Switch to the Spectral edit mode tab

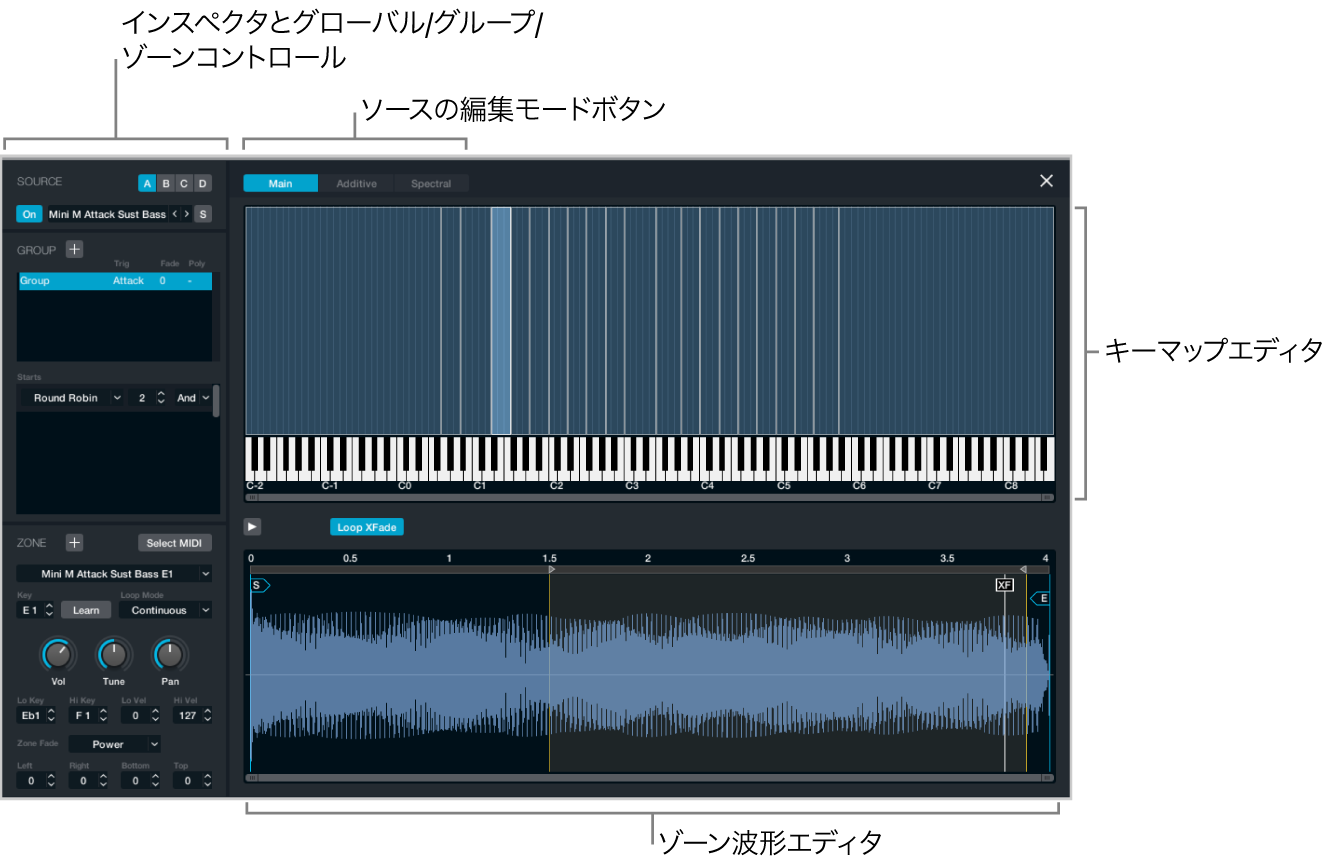430,183
